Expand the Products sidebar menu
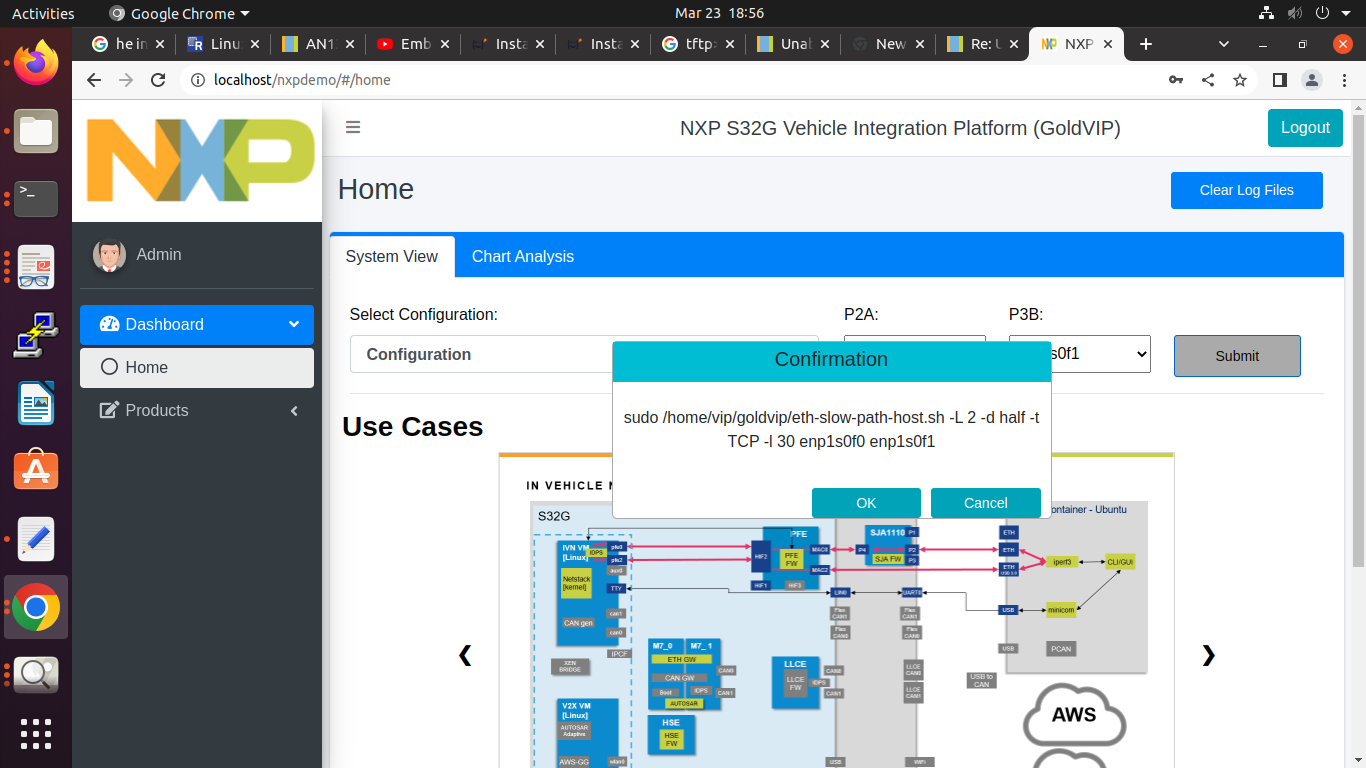The image size is (1366, 768). pyautogui.click(x=197, y=411)
